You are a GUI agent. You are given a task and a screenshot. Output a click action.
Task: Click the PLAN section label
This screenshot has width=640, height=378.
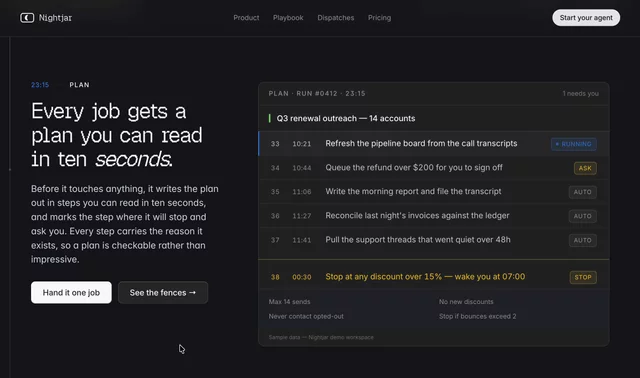(x=79, y=85)
